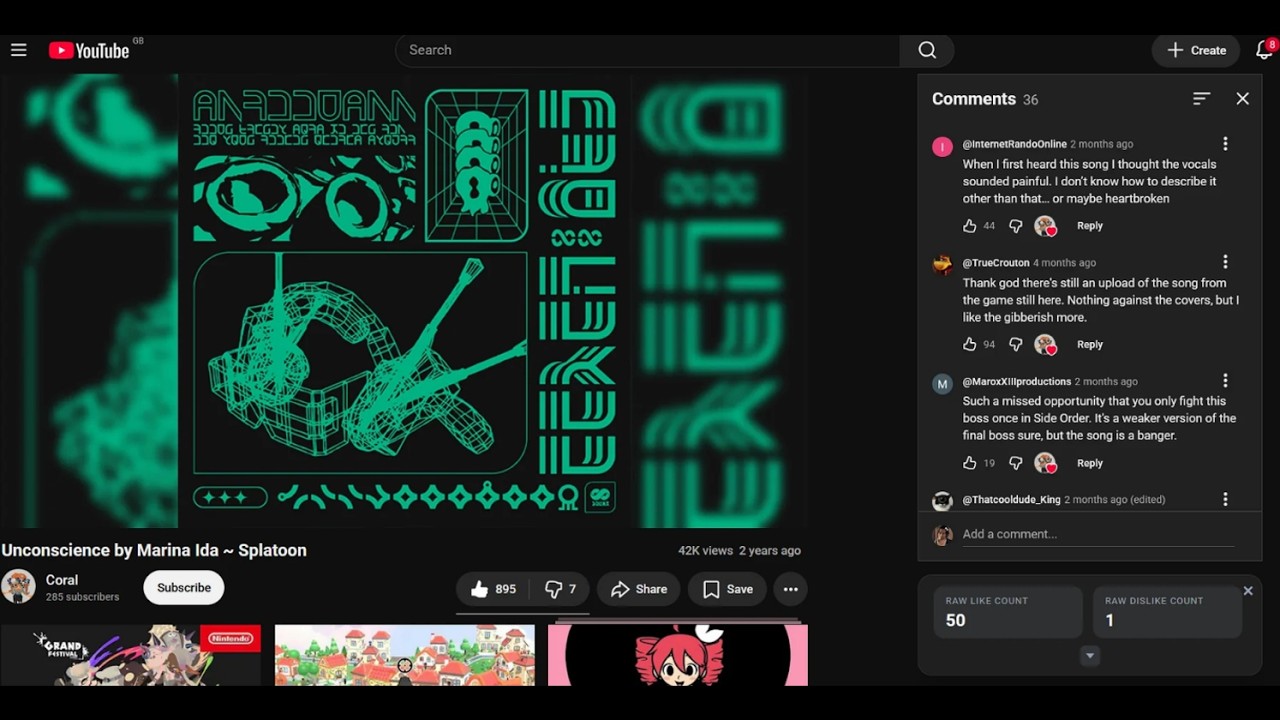Focus the YouTube search field

coord(648,50)
